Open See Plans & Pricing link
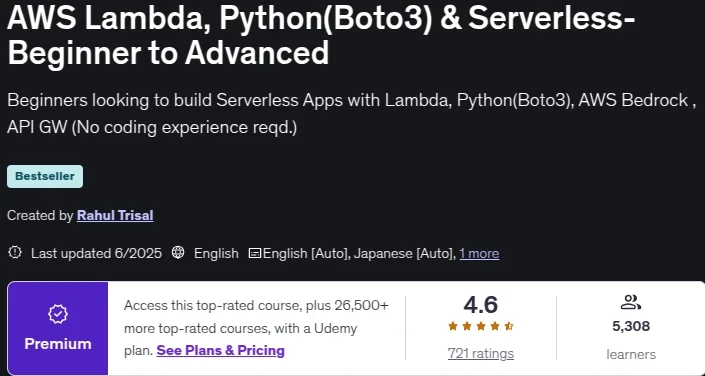Image resolution: width=705 pixels, height=376 pixels. tap(220, 350)
